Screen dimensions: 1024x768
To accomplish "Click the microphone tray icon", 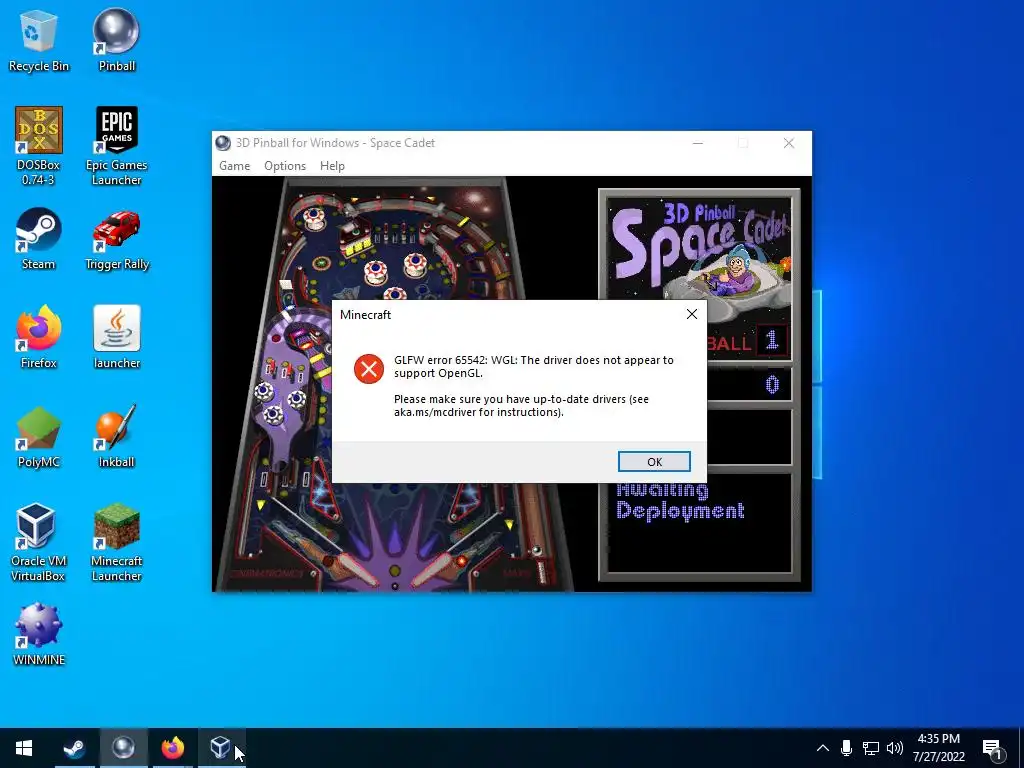I will [x=846, y=748].
